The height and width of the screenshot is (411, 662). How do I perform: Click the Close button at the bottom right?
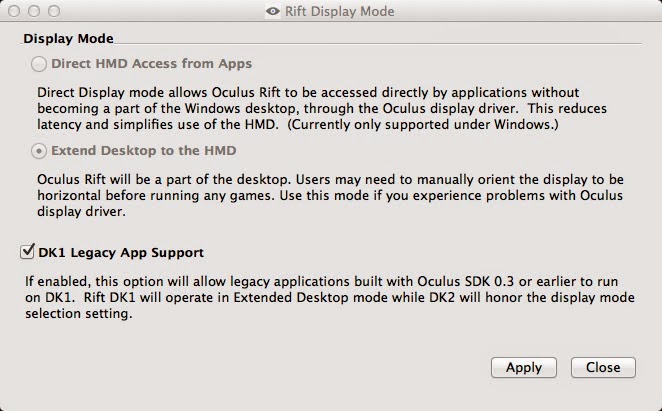[603, 367]
